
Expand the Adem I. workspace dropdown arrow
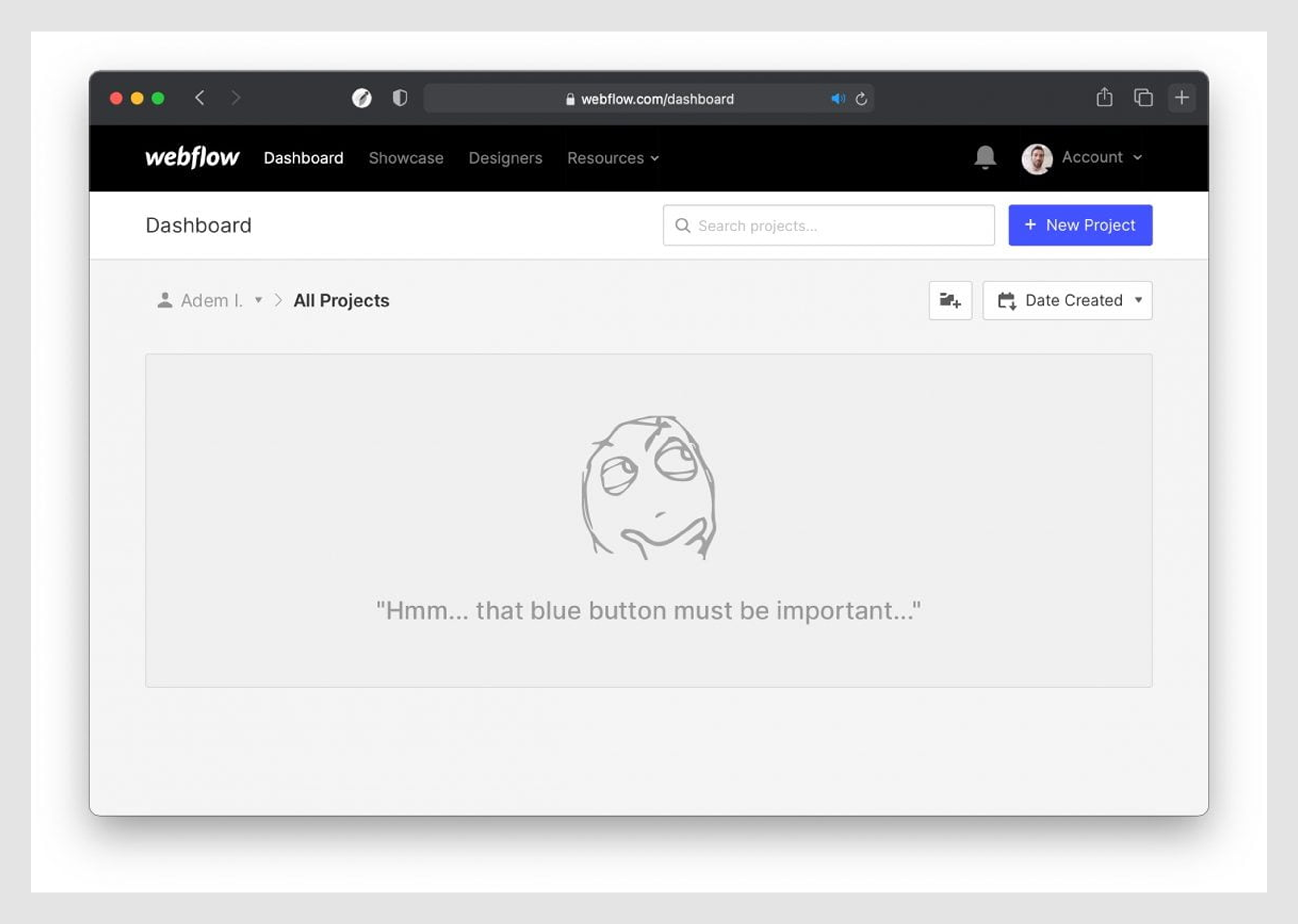[x=258, y=300]
